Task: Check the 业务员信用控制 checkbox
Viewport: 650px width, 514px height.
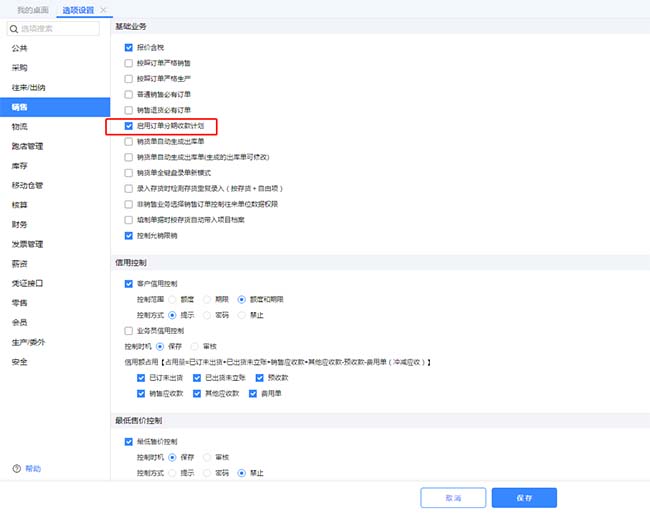Action: (128, 330)
